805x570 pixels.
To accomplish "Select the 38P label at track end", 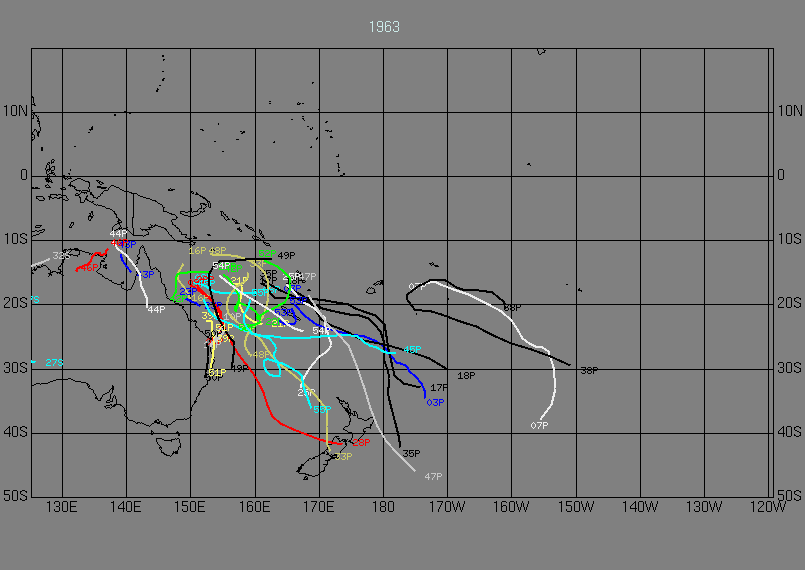I will [x=589, y=371].
